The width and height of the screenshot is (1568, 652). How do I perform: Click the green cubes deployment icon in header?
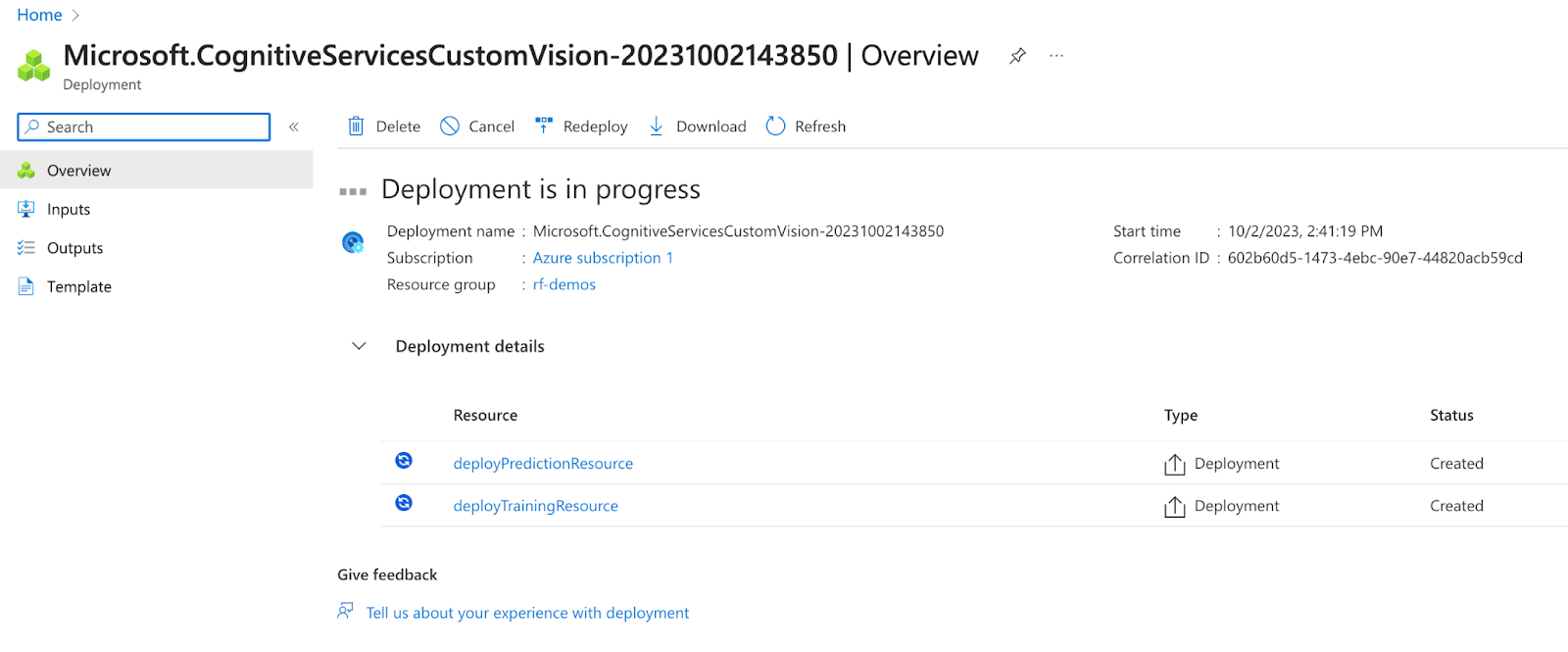(x=33, y=67)
